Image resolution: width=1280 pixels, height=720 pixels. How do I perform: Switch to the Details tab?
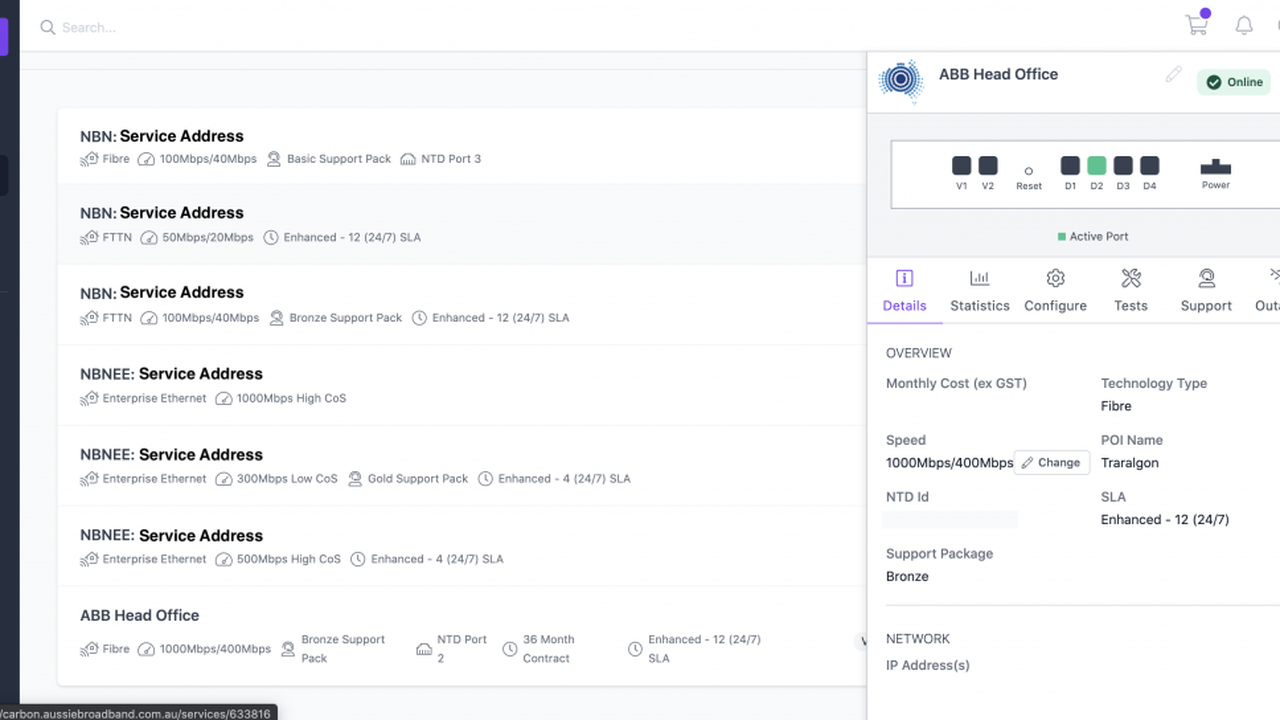904,291
